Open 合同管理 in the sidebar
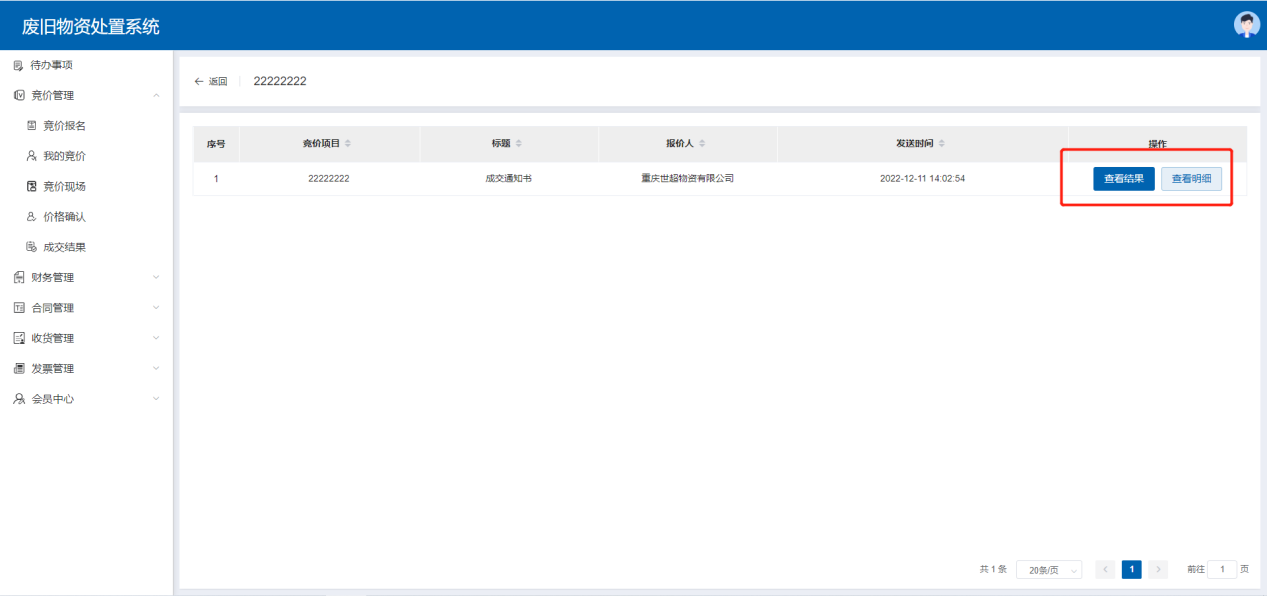This screenshot has width=1267, height=596. click(x=52, y=308)
